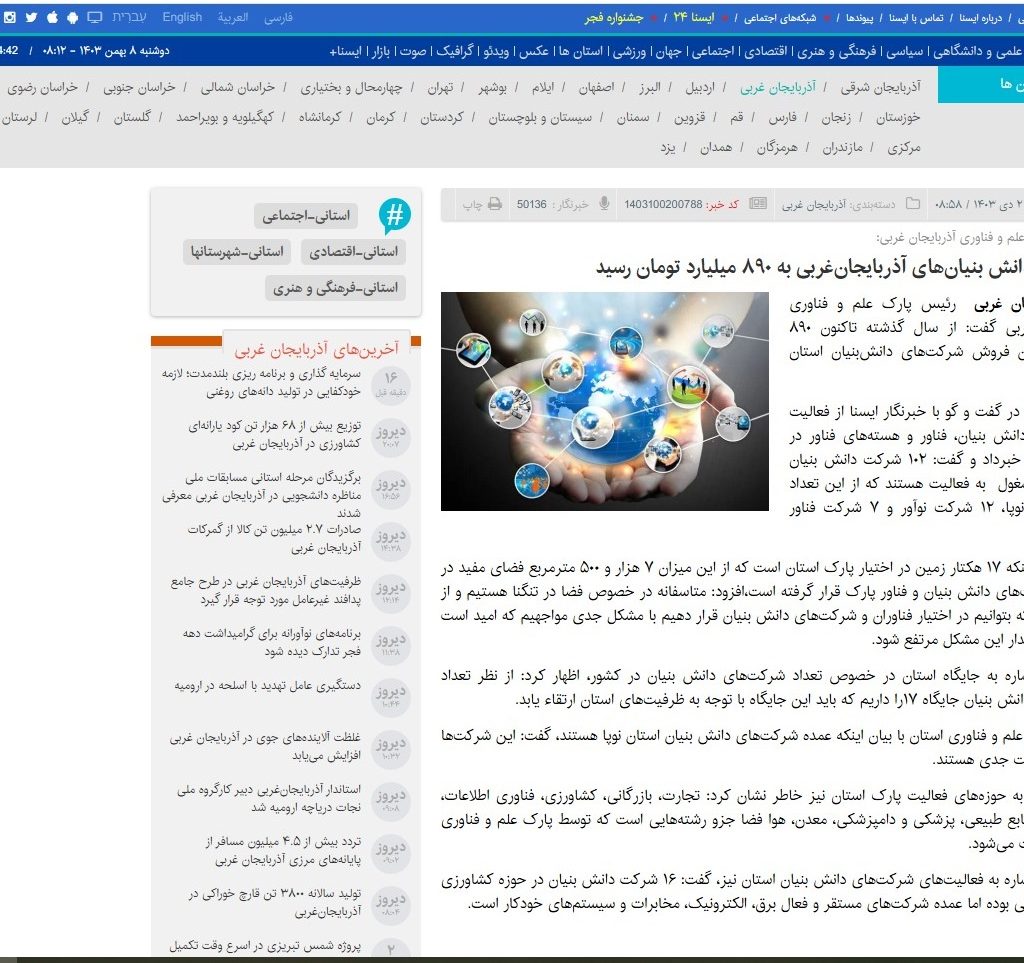Switch site language to العربية
Image resolution: width=1024 pixels, height=963 pixels.
coord(233,18)
